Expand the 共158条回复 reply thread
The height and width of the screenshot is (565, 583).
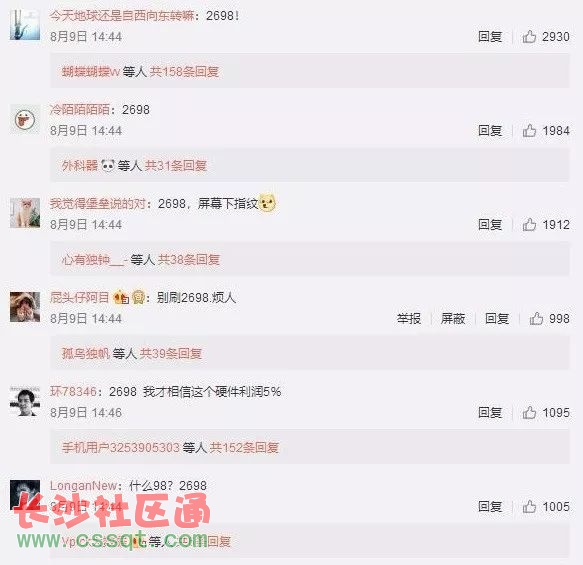point(184,72)
